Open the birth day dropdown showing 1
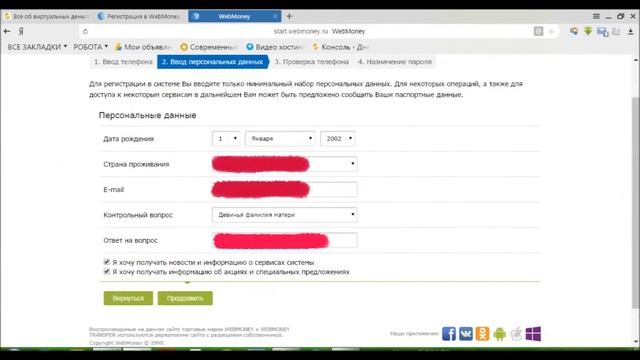The height and width of the screenshot is (360, 640). point(226,139)
